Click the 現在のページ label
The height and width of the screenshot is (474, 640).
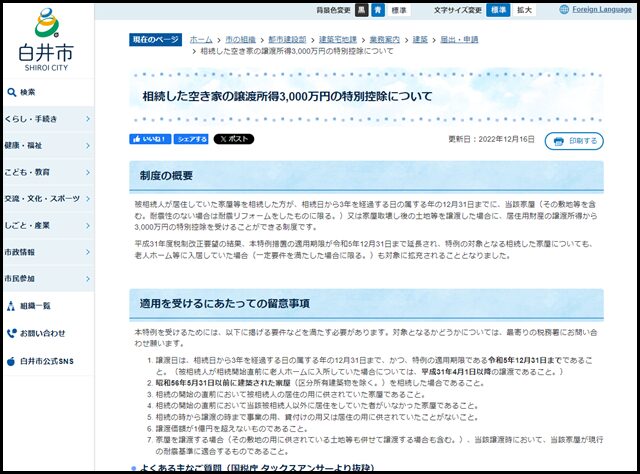tap(156, 40)
